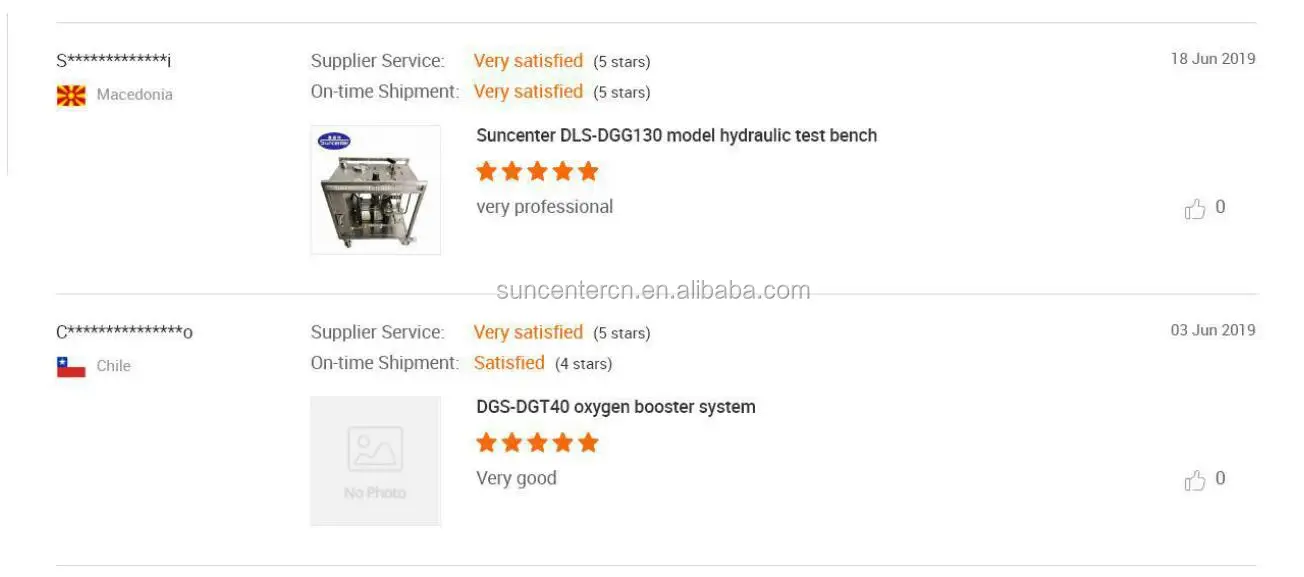The height and width of the screenshot is (577, 1304).
Task: Click the Chile country label
Action: [113, 366]
